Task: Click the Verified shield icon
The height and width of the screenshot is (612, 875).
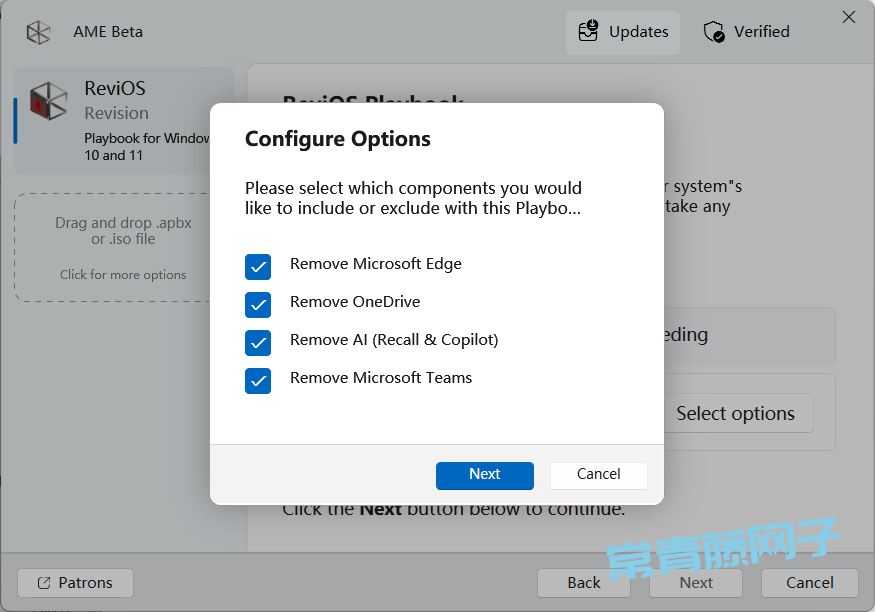Action: point(714,32)
